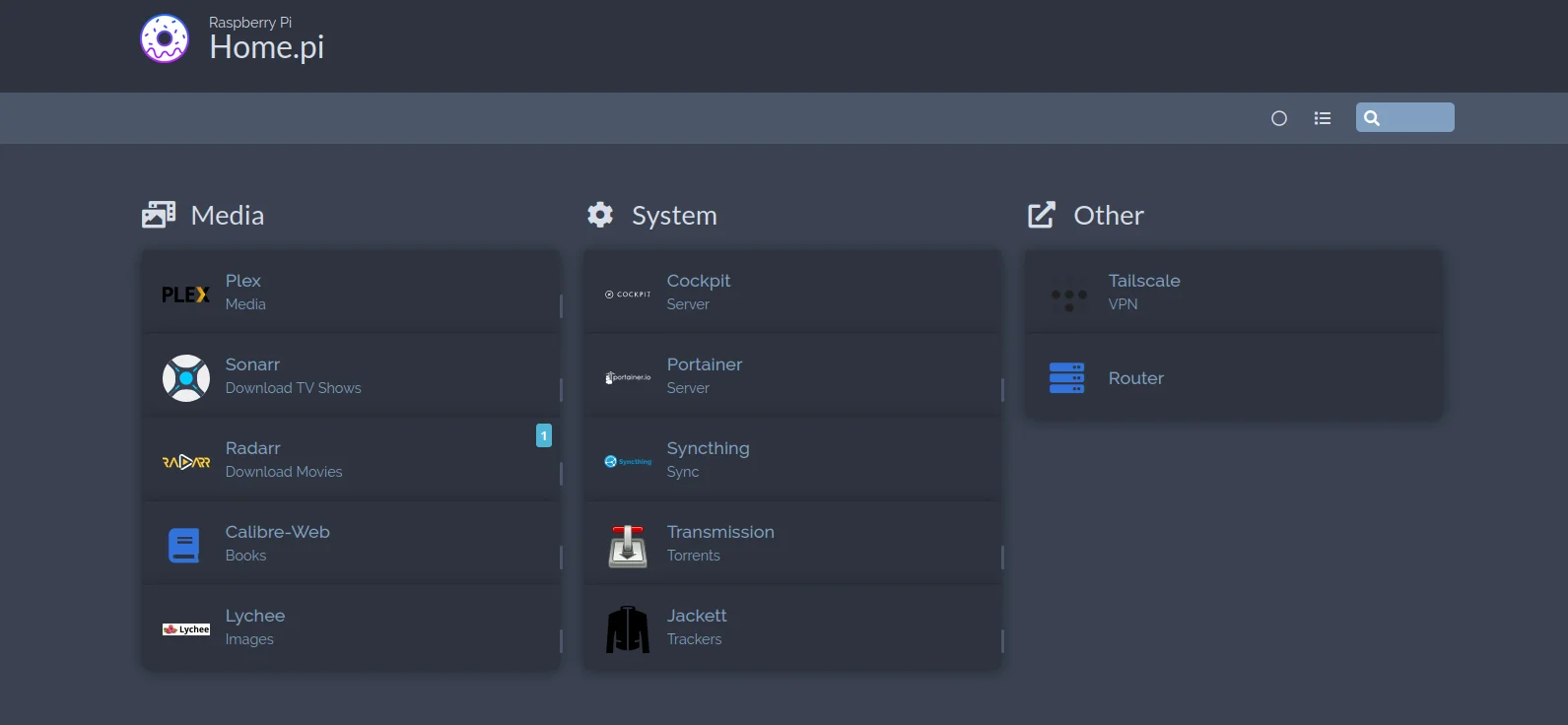Open the Portainer server link
The width and height of the screenshot is (1568, 725).
[704, 365]
